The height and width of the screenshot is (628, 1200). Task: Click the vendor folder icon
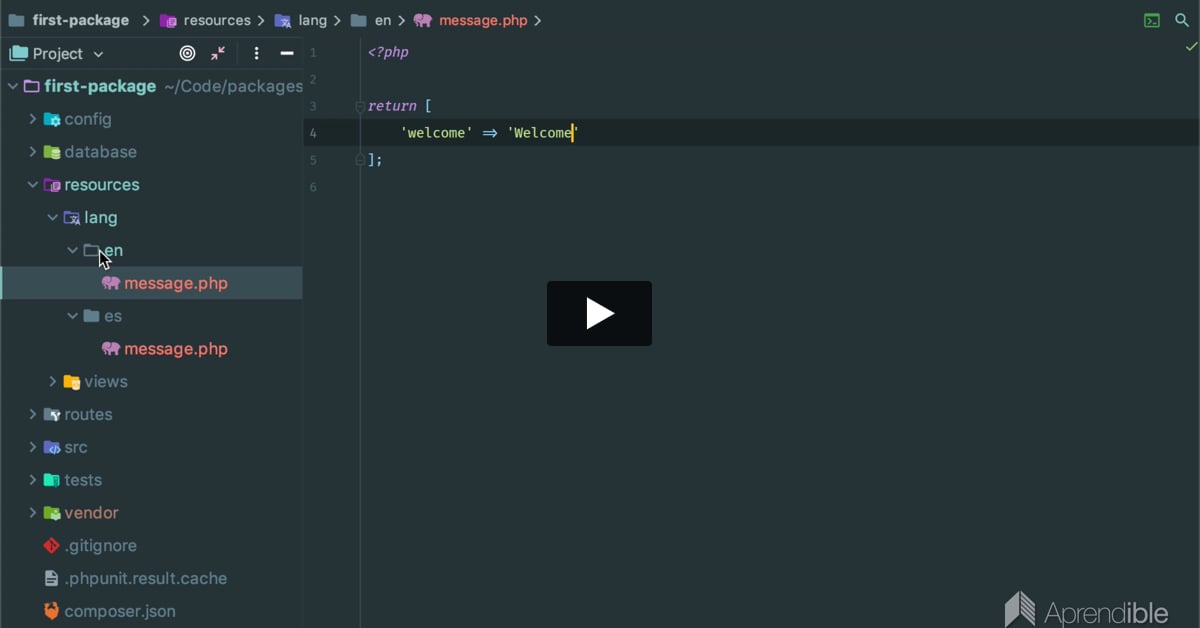tap(52, 513)
